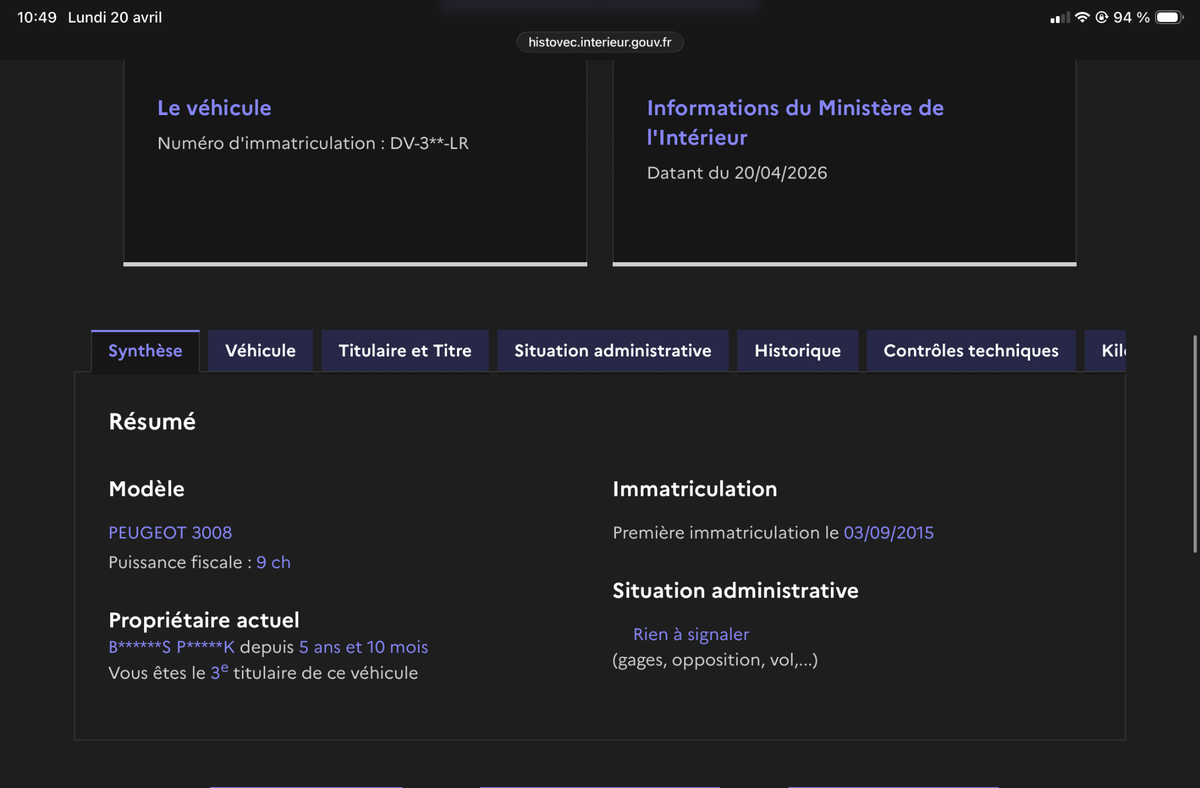Tap the 94 % battery percentage text
1200x788 pixels.
pyautogui.click(x=1131, y=18)
